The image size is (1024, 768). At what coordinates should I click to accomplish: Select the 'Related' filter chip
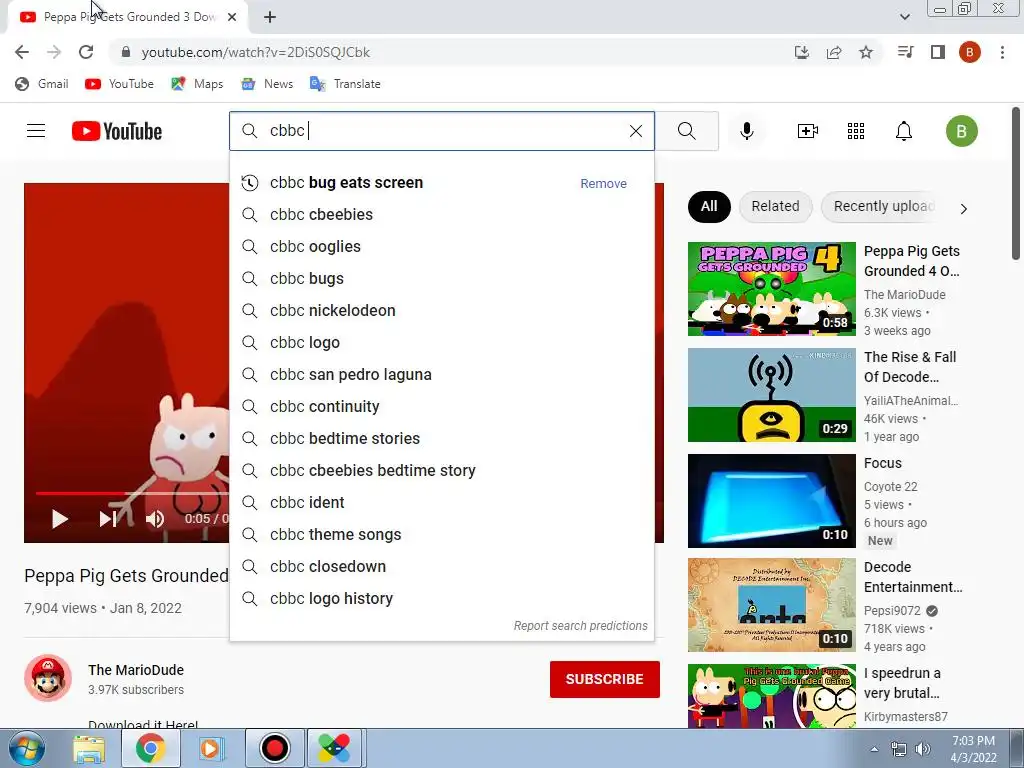click(775, 206)
